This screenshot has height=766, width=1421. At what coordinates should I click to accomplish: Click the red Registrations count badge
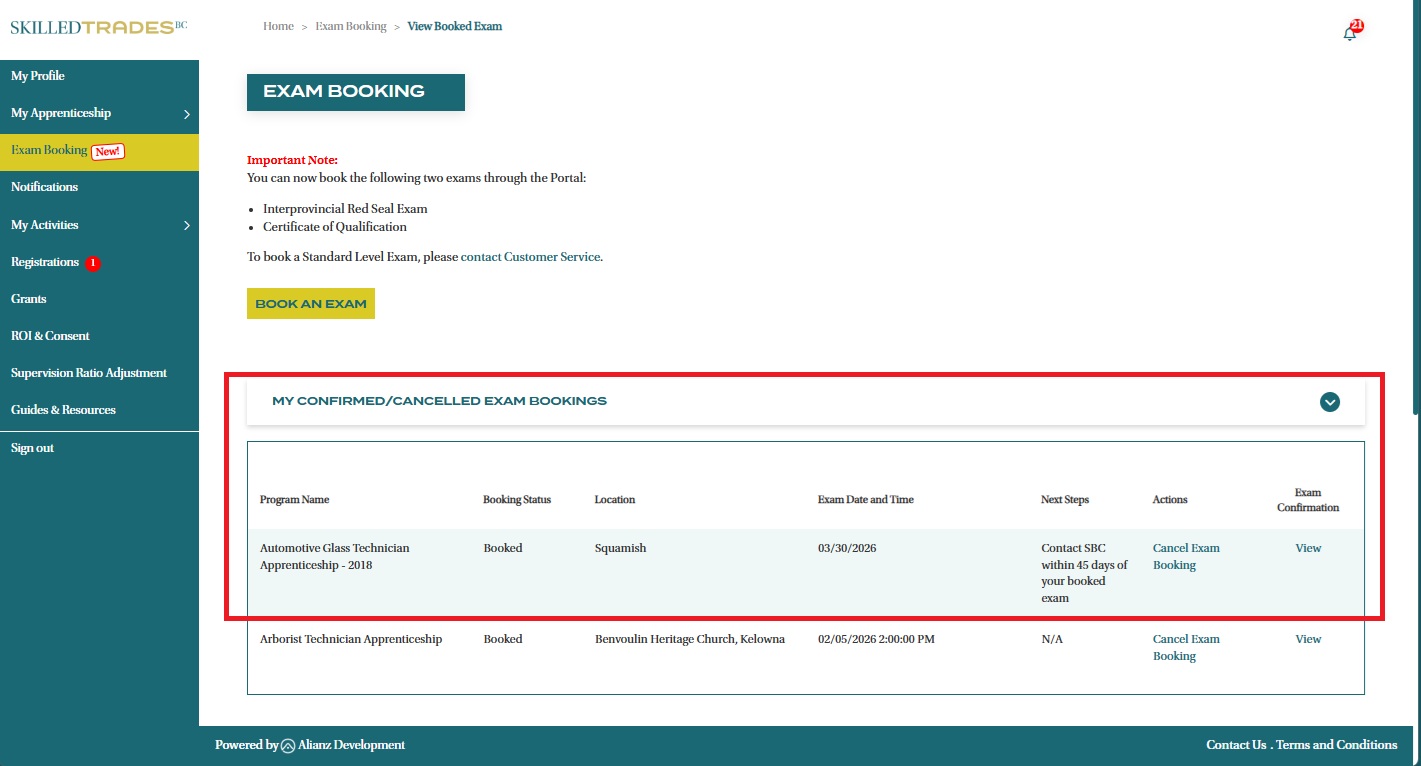(x=93, y=263)
